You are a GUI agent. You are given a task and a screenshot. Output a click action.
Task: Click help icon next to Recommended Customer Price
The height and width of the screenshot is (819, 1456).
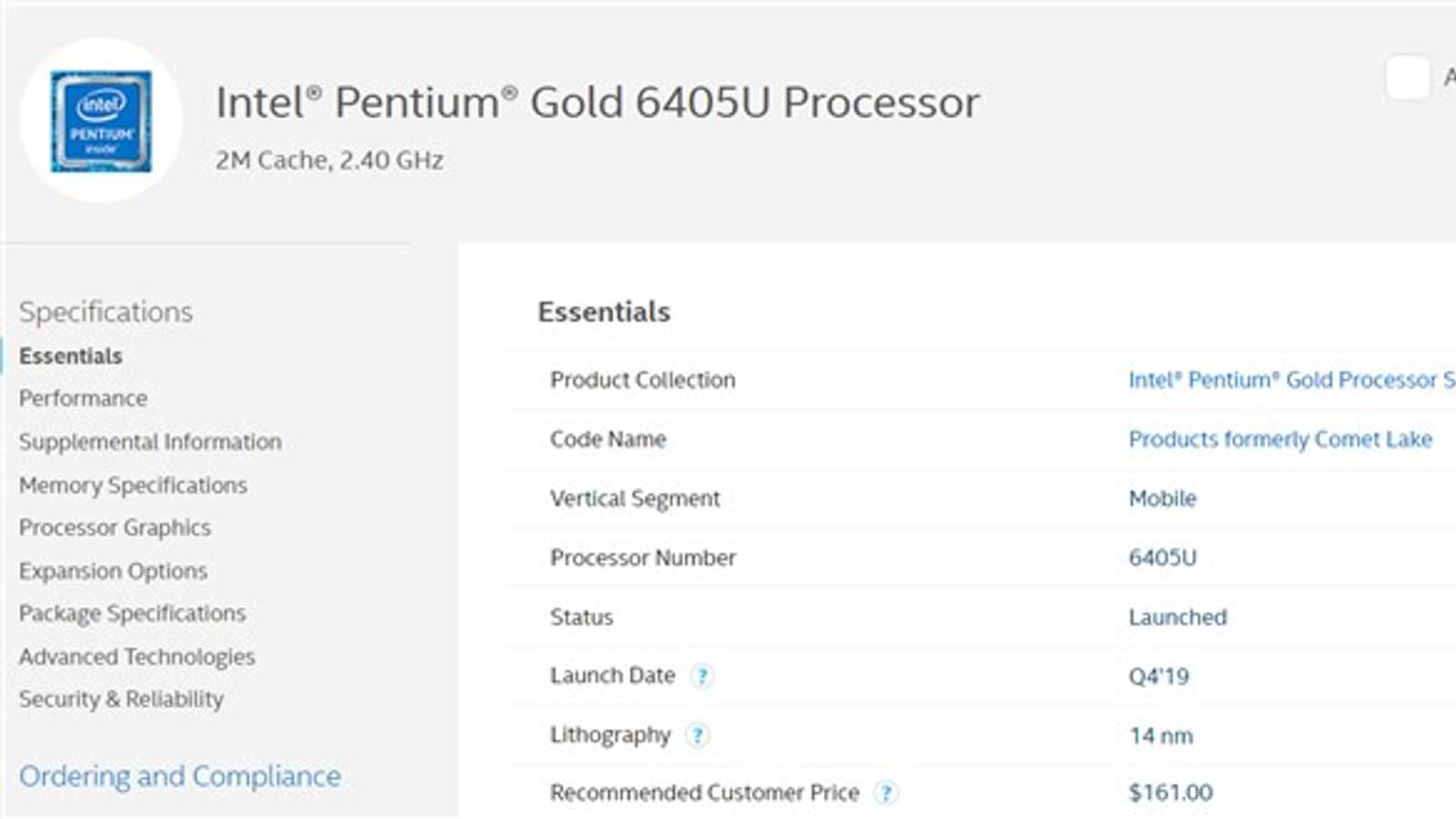coord(885,794)
